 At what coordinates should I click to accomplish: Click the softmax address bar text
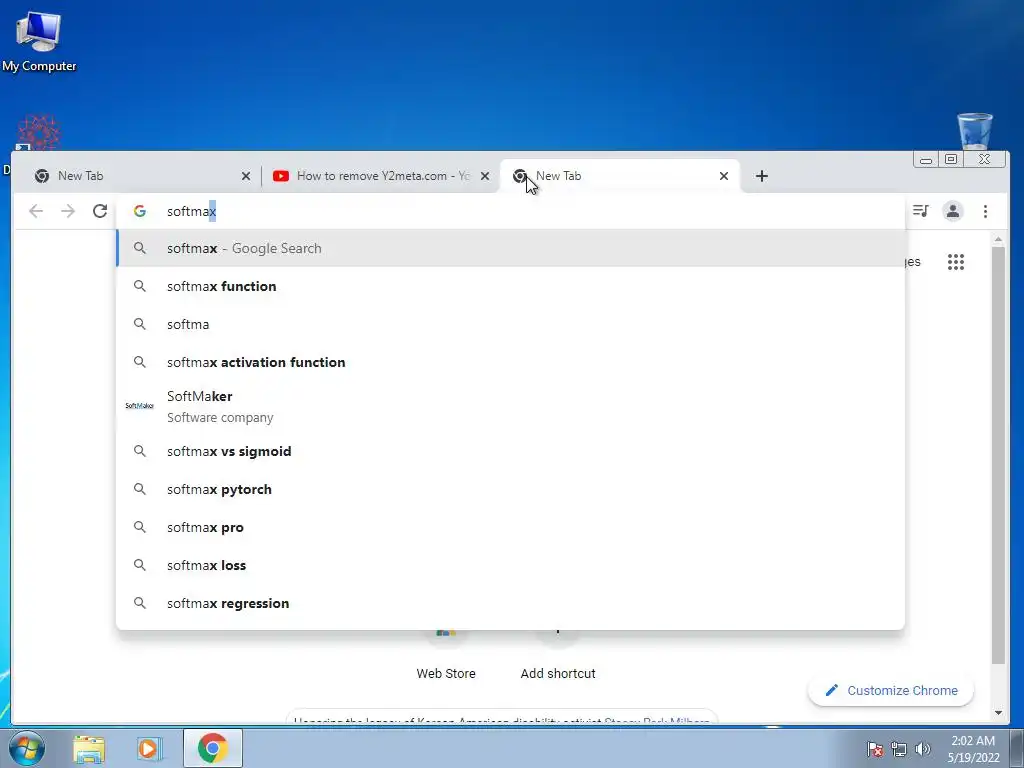[191, 211]
